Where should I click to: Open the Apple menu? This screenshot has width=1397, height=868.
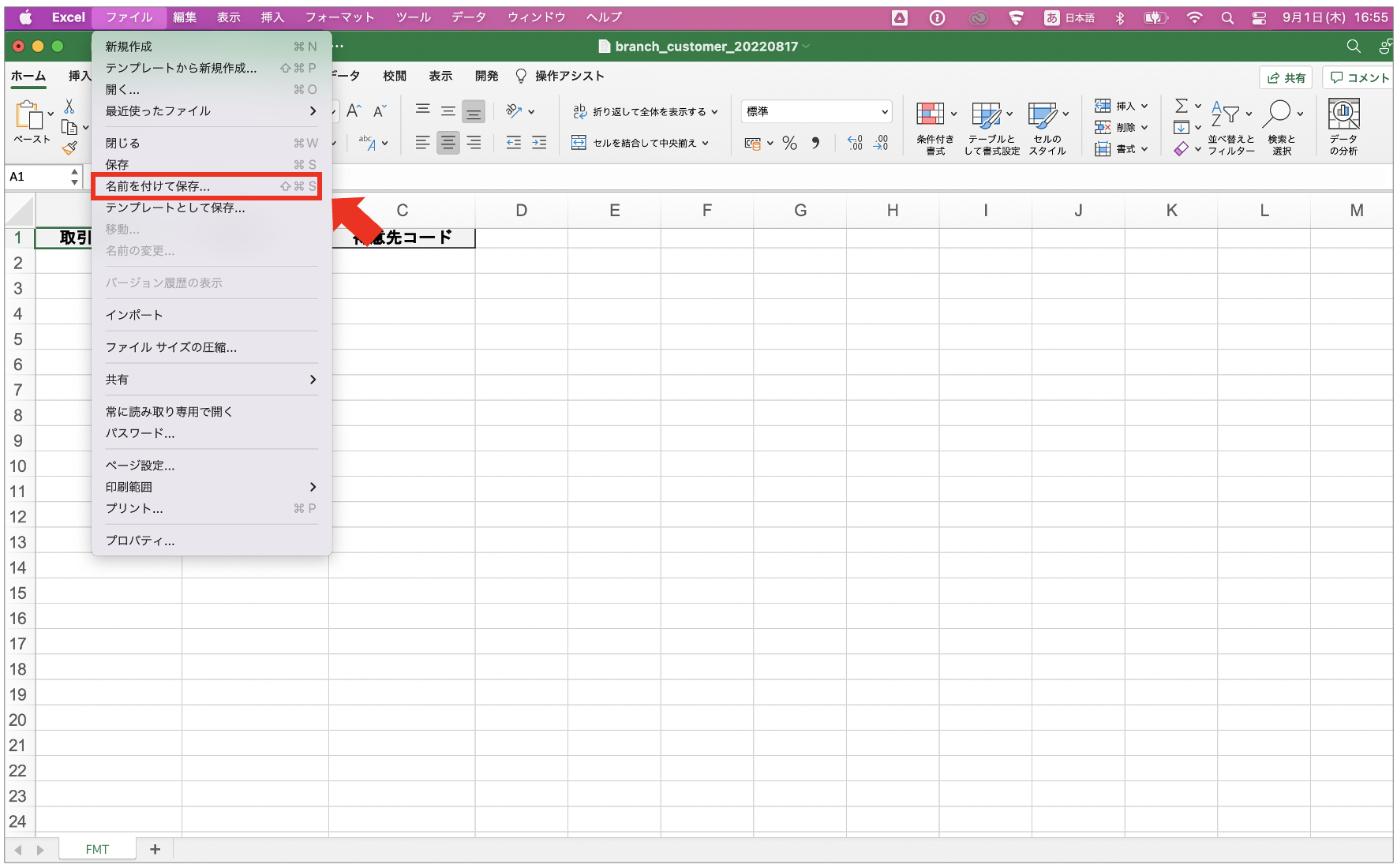[24, 17]
